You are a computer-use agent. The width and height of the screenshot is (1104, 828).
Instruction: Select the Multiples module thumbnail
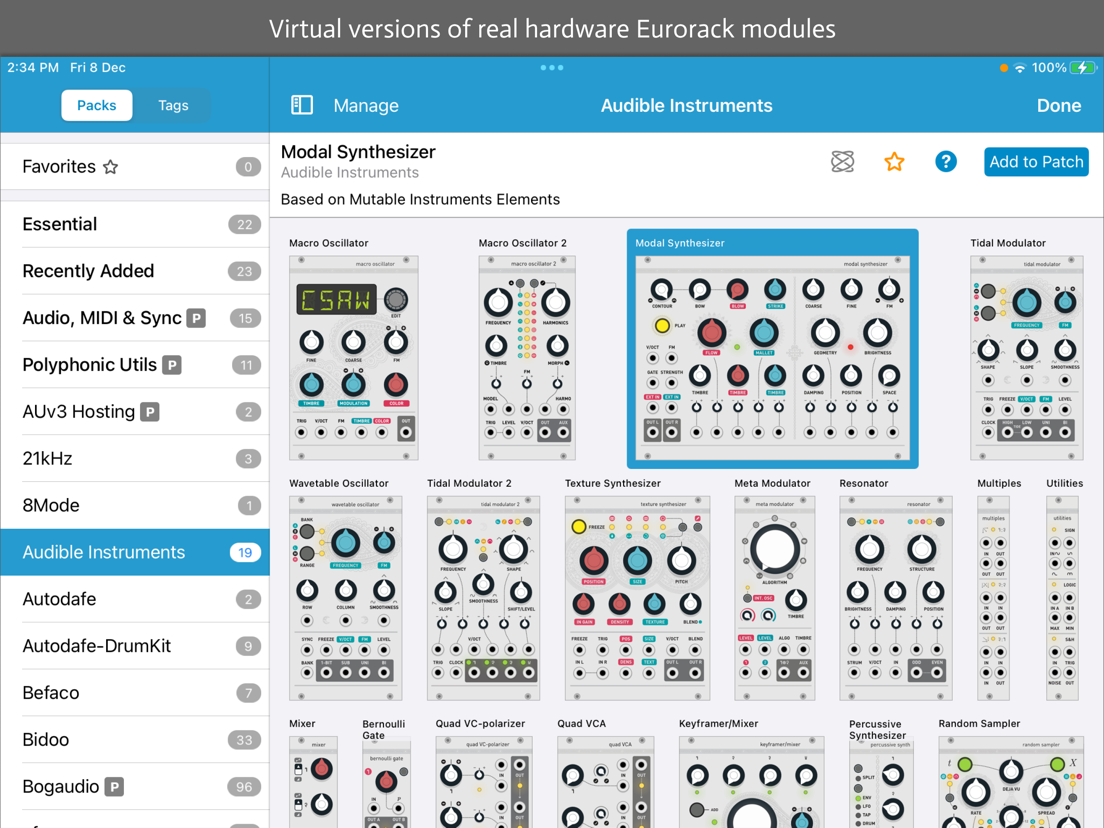pos(993,598)
